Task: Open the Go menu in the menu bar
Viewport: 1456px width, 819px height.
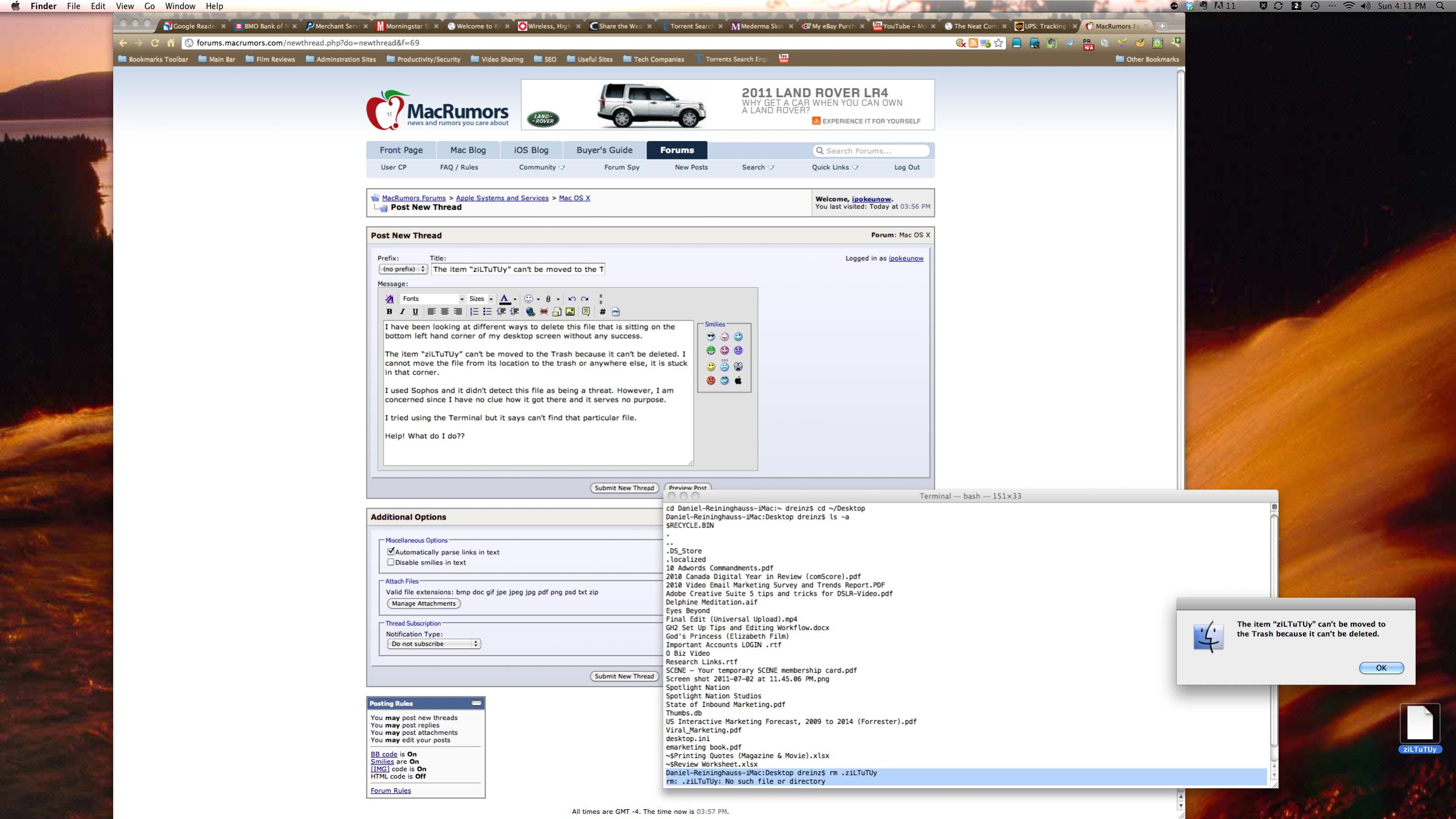Action: click(150, 6)
